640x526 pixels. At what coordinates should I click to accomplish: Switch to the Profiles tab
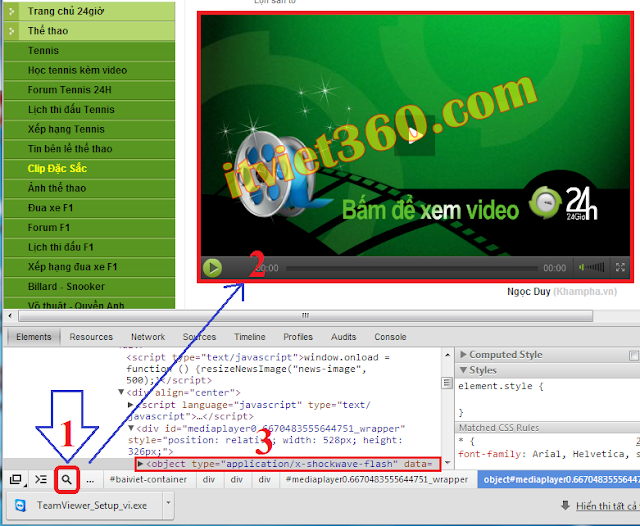pyautogui.click(x=298, y=337)
